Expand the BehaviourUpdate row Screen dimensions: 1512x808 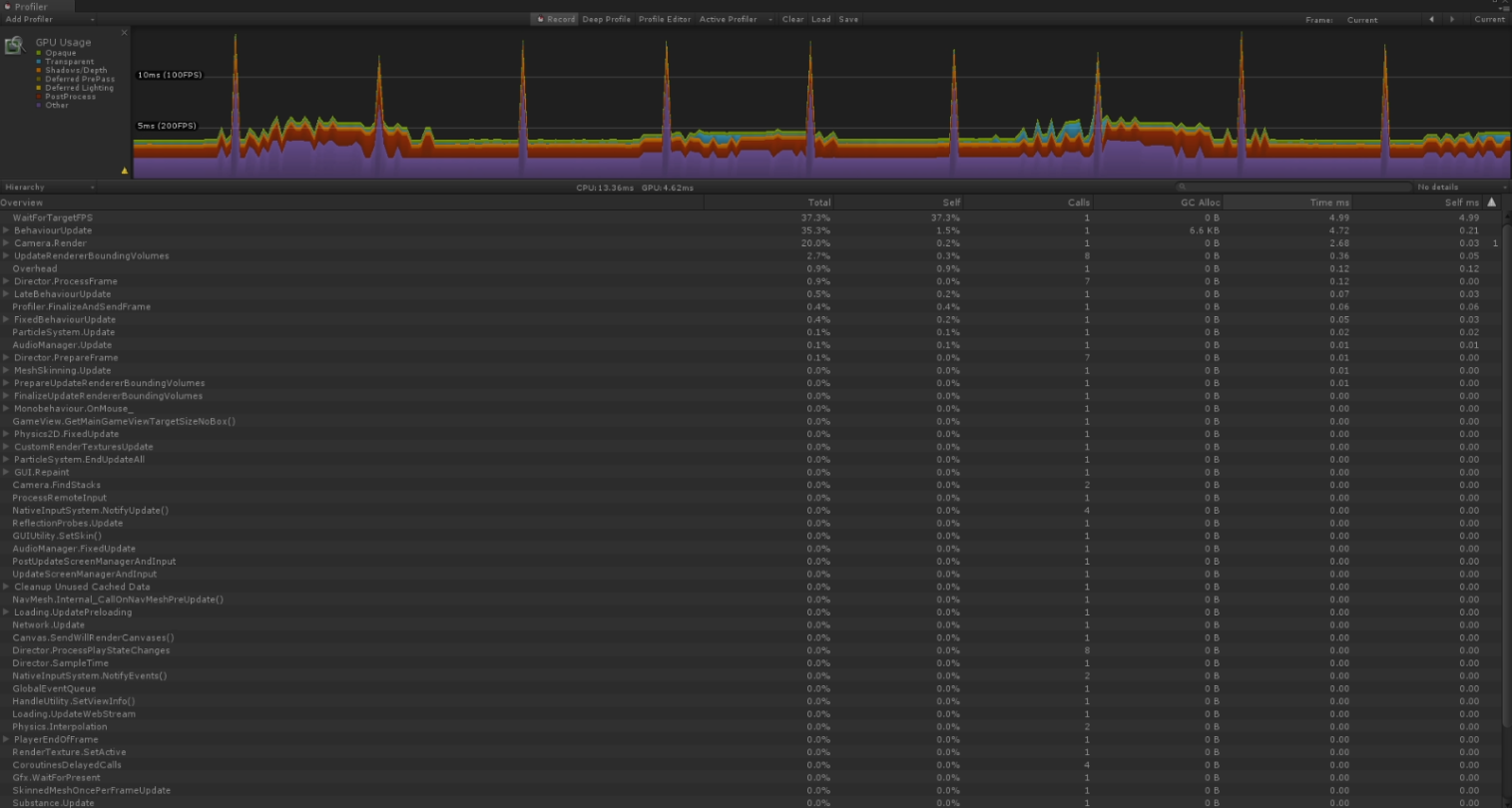pyautogui.click(x=6, y=230)
